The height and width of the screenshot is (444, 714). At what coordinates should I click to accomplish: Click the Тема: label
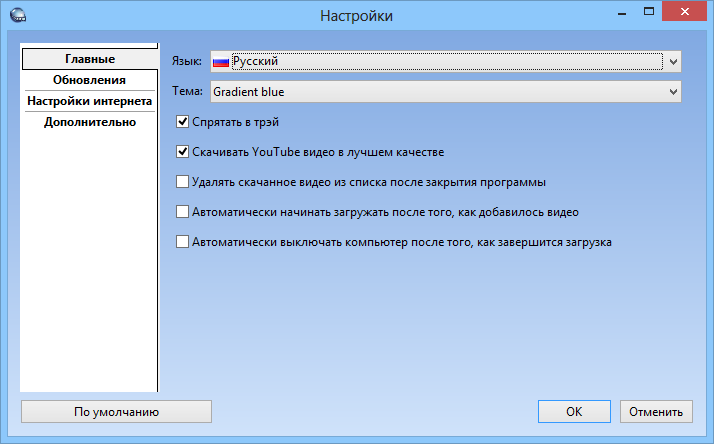[x=187, y=91]
